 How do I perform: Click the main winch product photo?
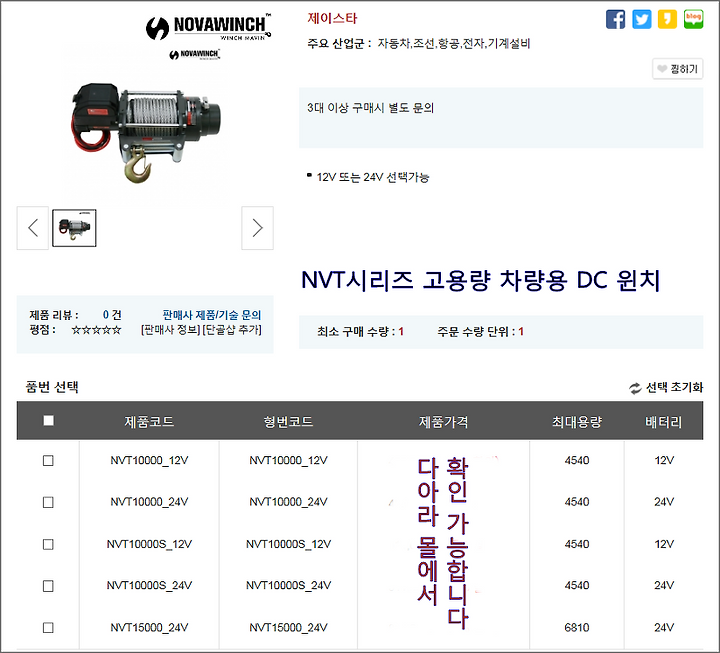[146, 131]
